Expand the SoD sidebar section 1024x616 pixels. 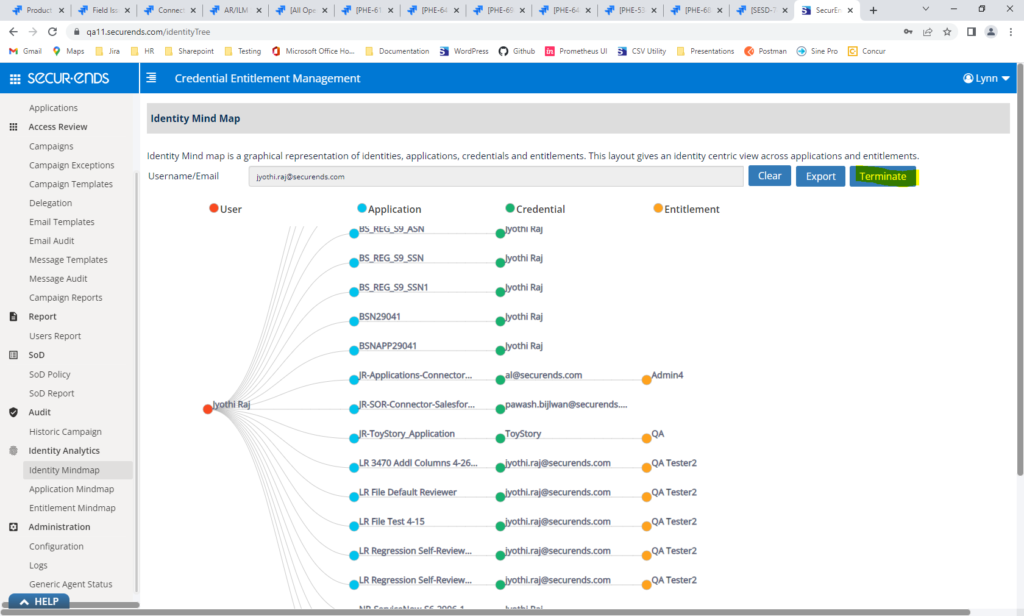(37, 355)
